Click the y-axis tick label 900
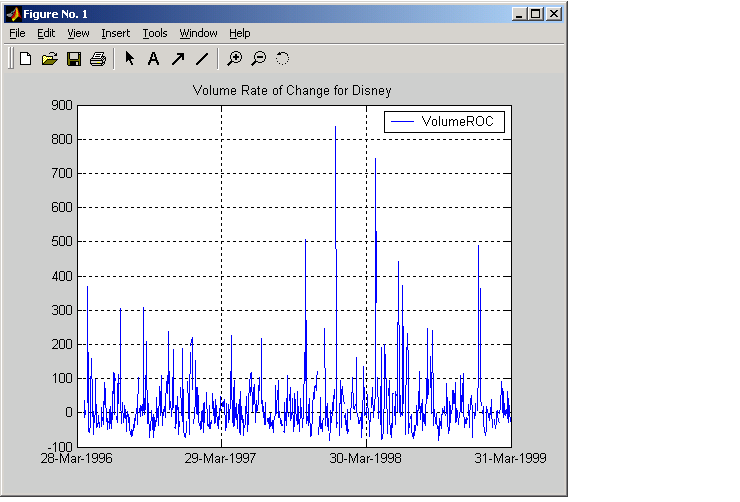 pos(62,105)
